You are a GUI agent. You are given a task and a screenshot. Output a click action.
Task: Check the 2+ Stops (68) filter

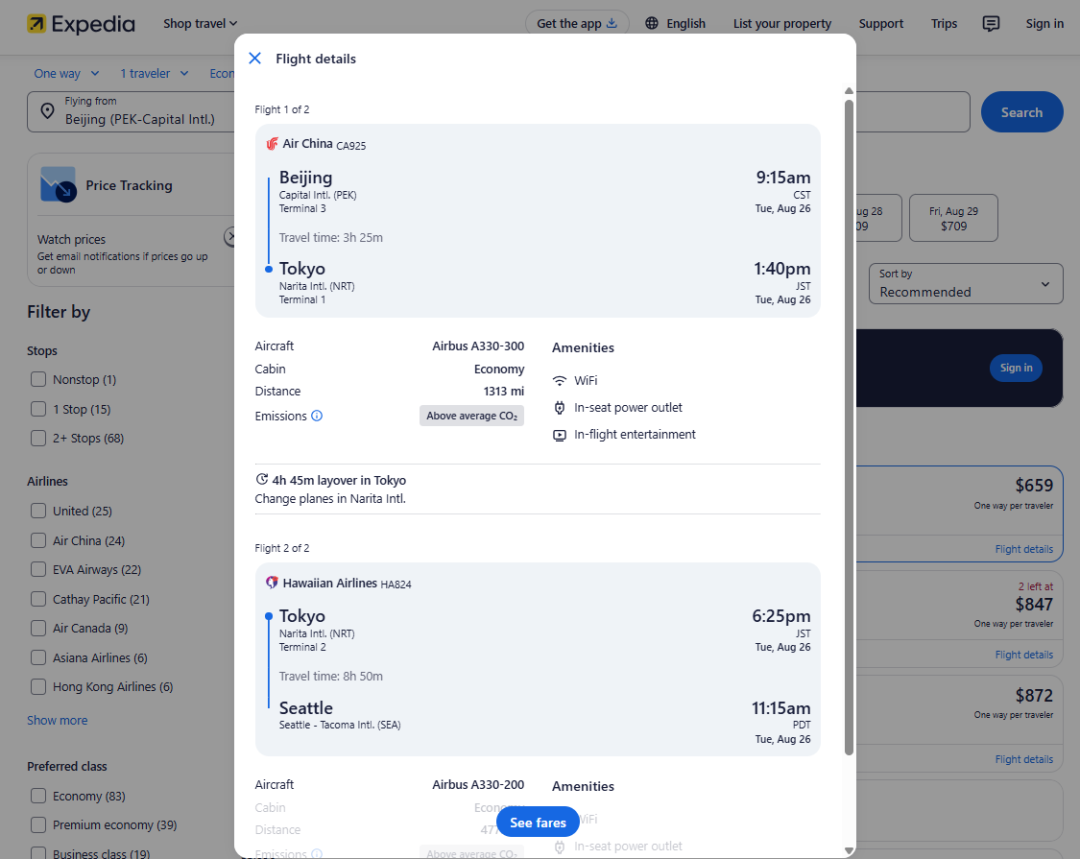(39, 438)
